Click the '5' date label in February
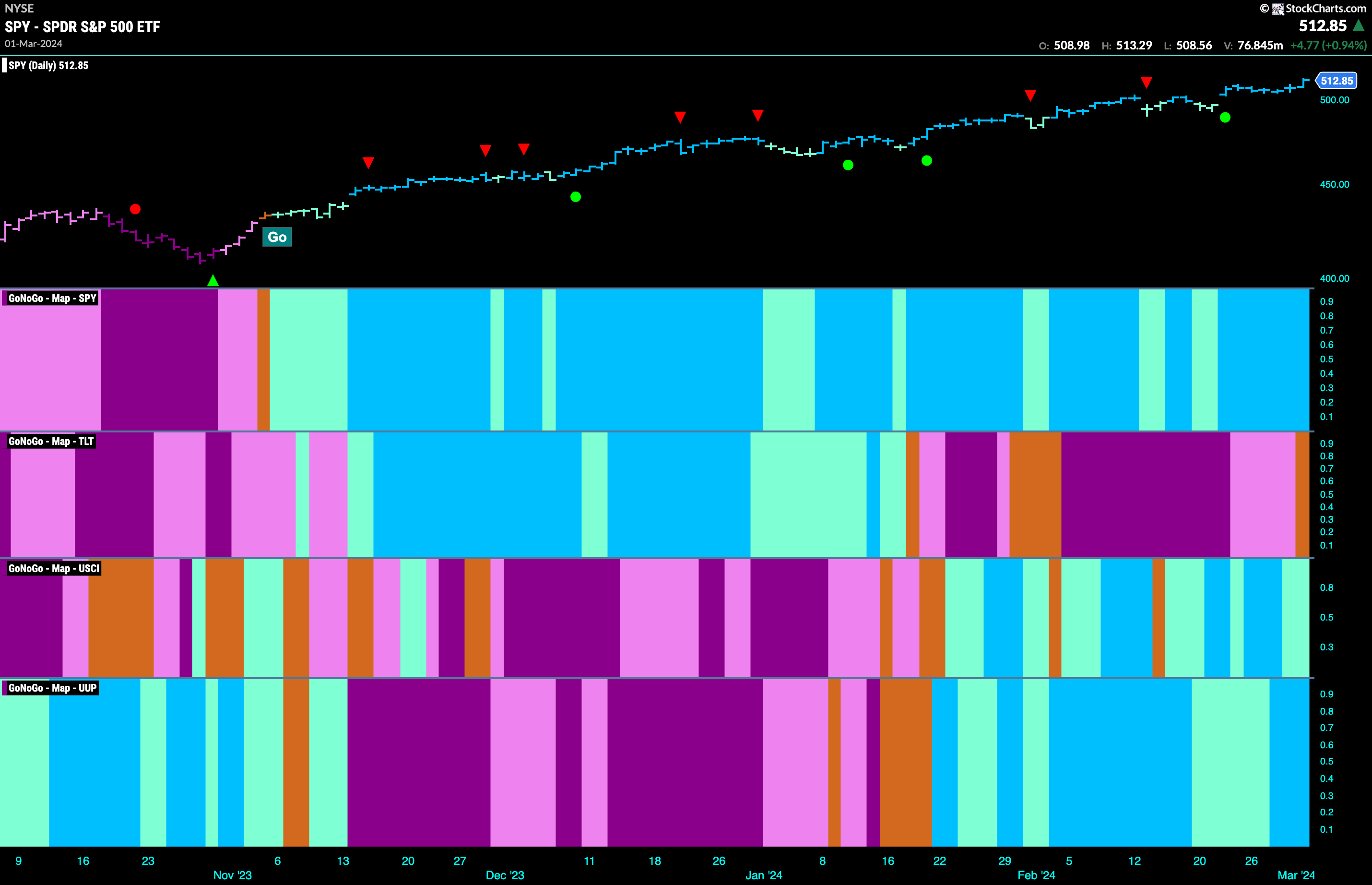This screenshot has height=885, width=1372. coord(1069,861)
